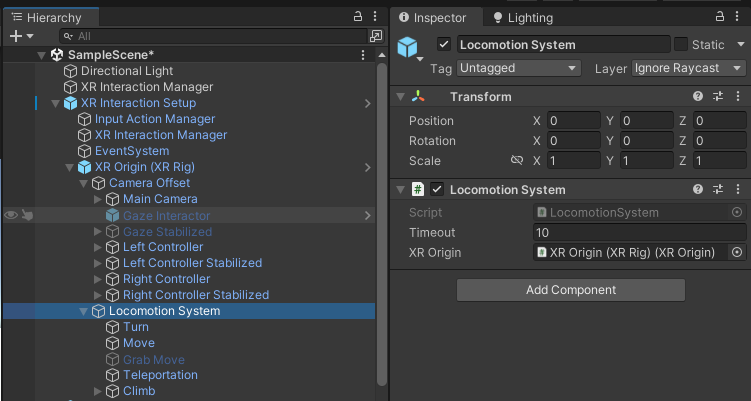This screenshot has width=751, height=401.
Task: Select Teleportation in the hierarchy
Action: [x=160, y=375]
